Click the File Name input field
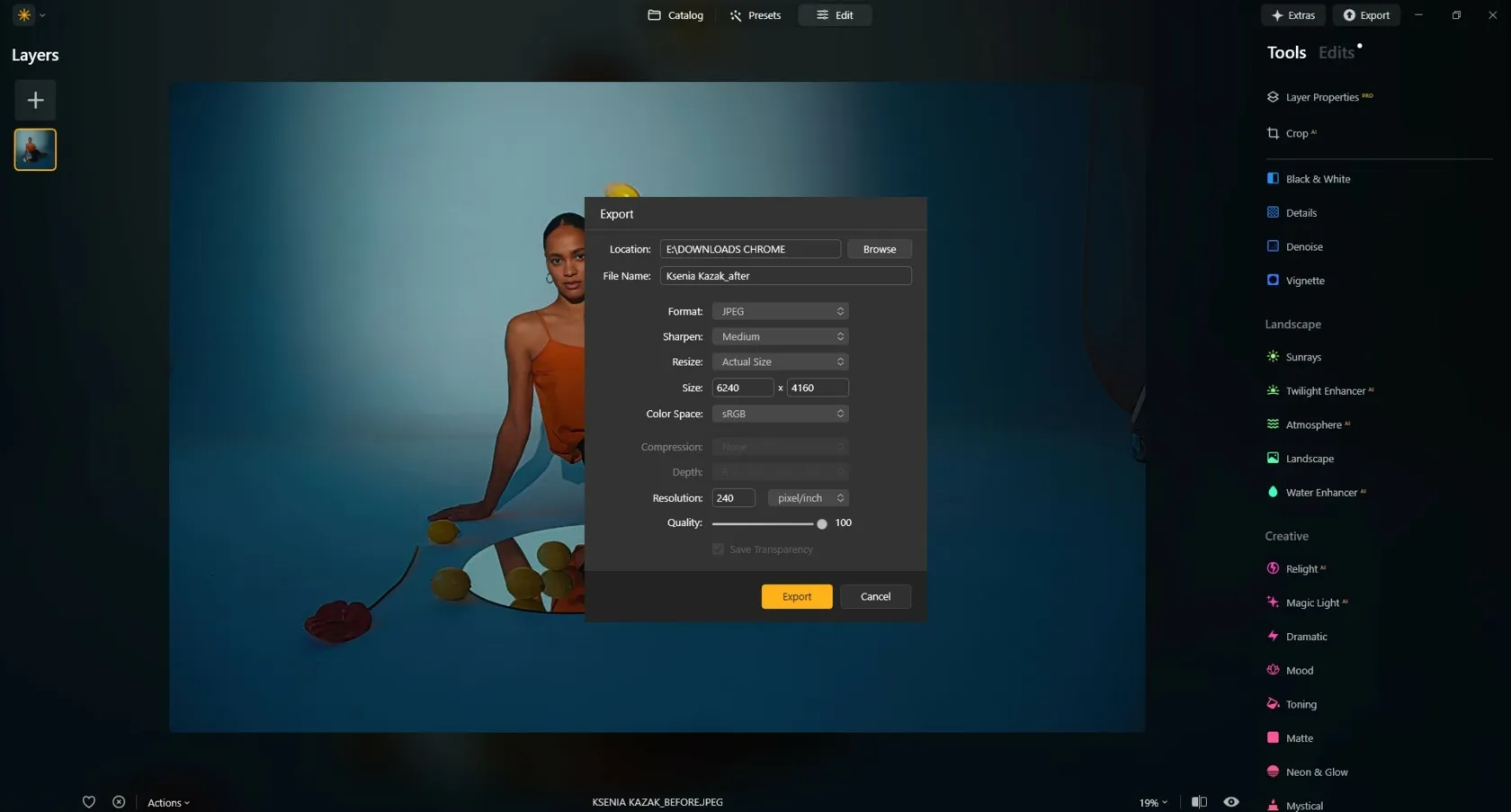This screenshot has width=1511, height=812. (x=785, y=276)
